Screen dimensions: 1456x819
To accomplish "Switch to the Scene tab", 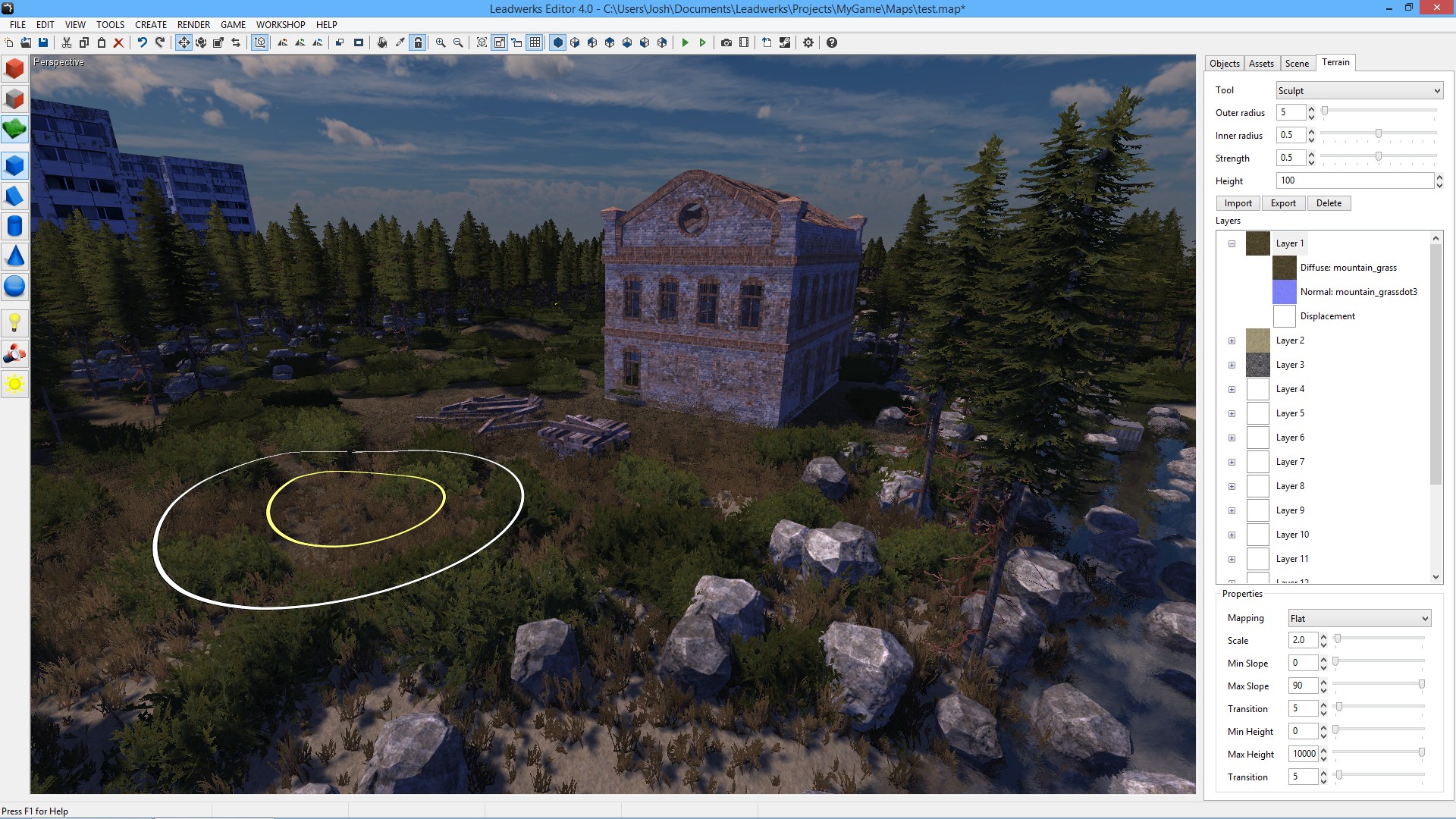I will [1297, 64].
